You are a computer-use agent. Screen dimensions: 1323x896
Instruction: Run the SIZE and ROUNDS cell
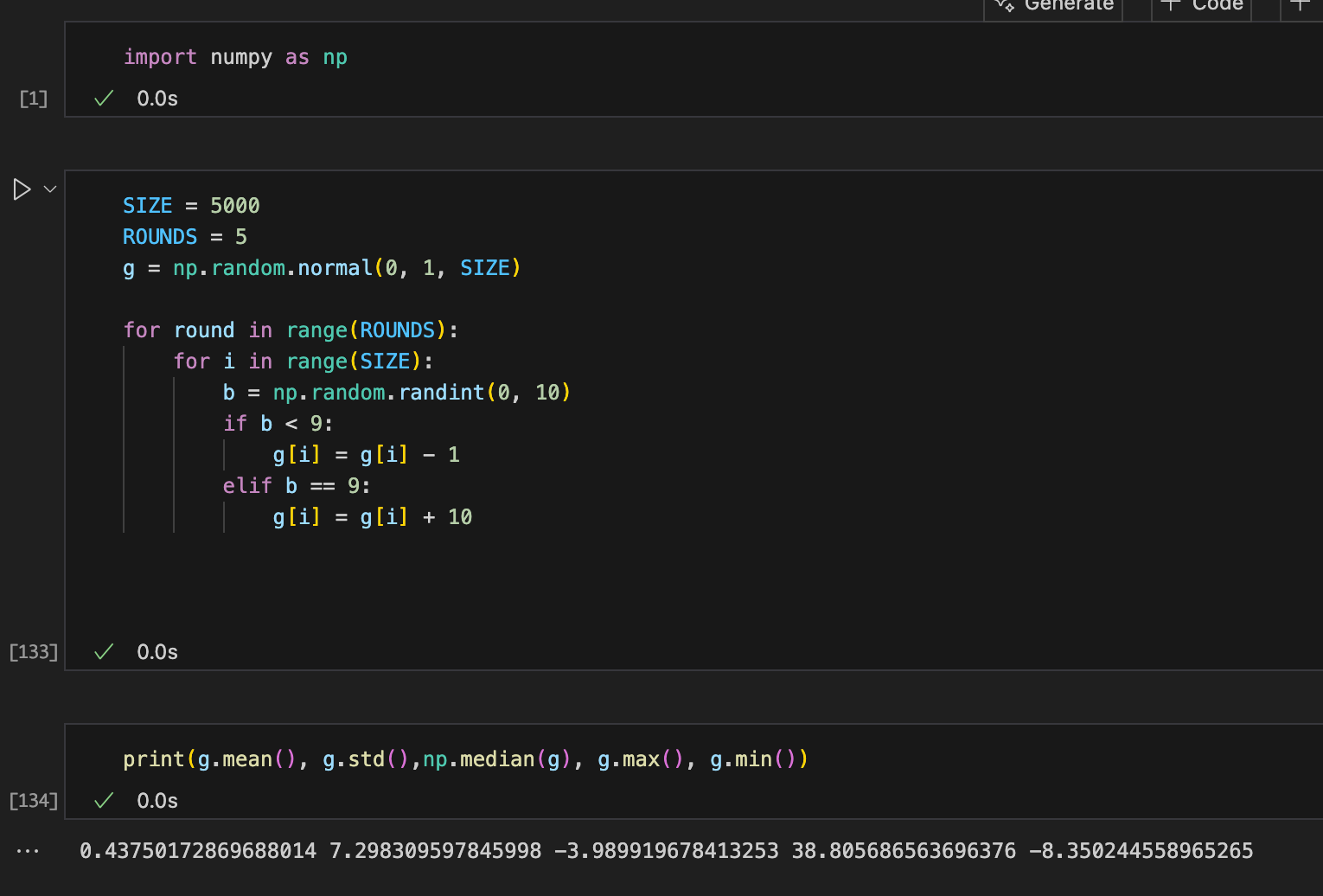click(22, 189)
